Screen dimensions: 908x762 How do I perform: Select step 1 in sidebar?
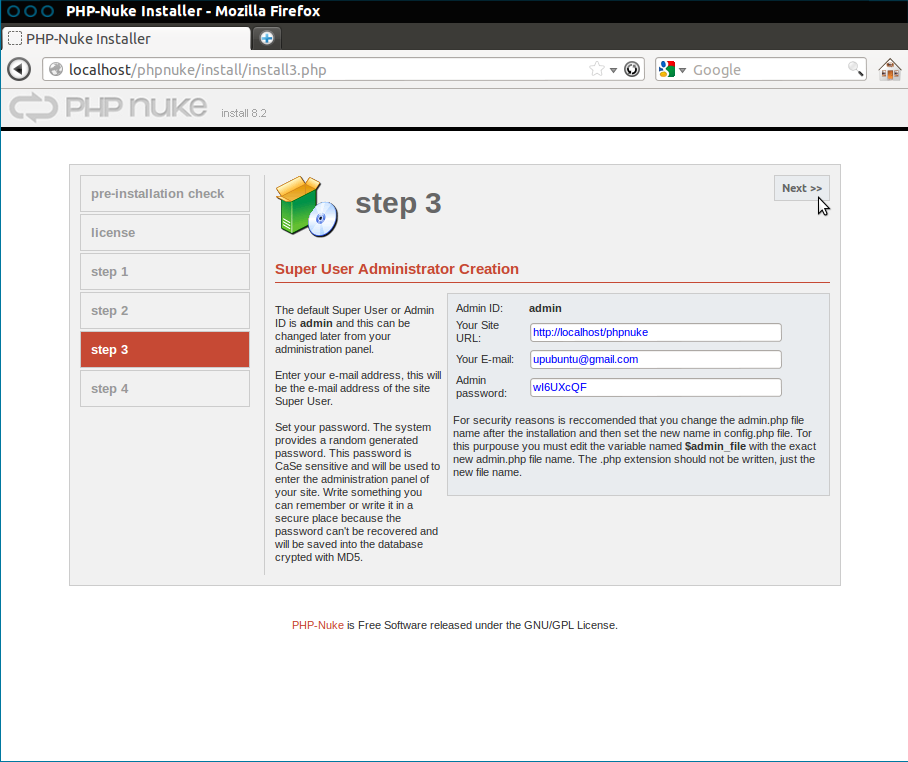coord(165,272)
